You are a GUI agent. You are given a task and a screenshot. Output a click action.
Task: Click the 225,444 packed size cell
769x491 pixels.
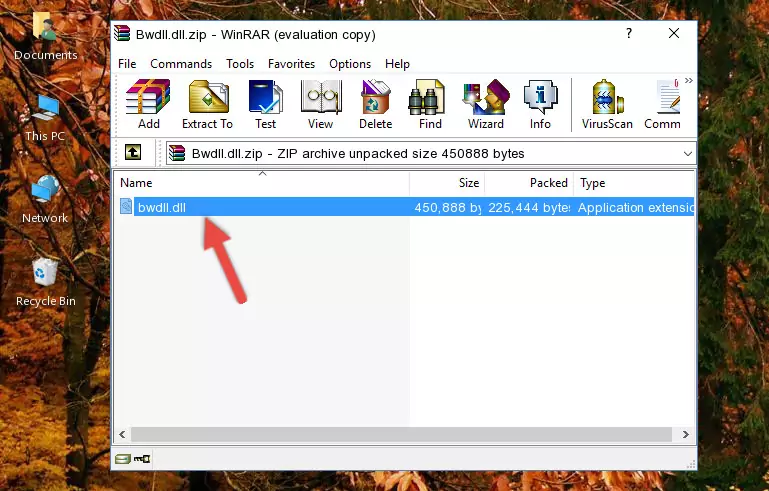coord(529,207)
